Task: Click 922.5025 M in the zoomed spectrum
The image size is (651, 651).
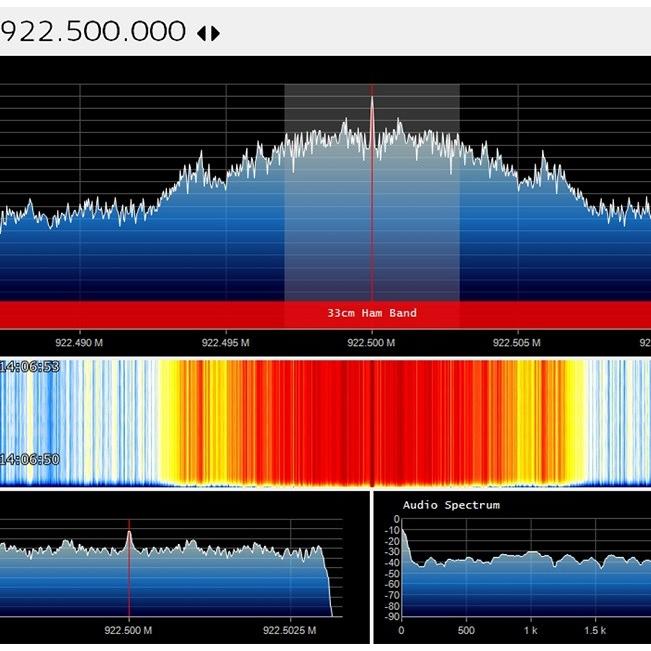Action: coord(291,631)
